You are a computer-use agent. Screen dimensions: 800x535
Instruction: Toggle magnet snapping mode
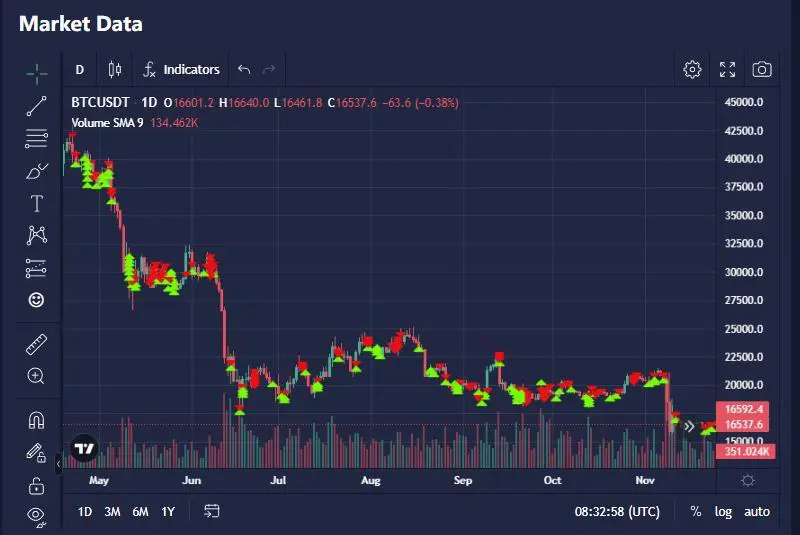pos(36,421)
